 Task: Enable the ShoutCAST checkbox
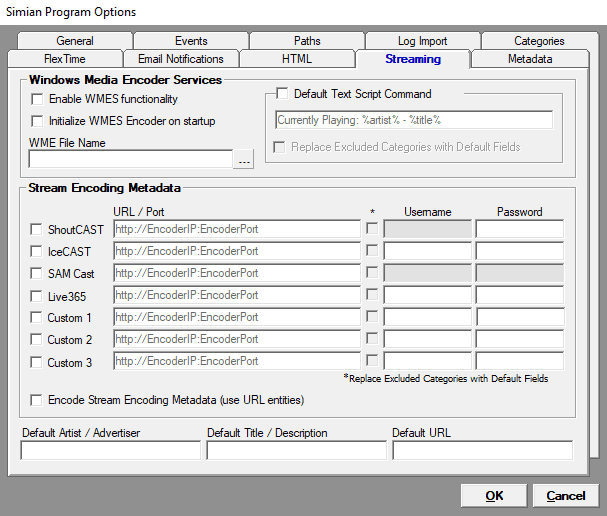tap(36, 230)
